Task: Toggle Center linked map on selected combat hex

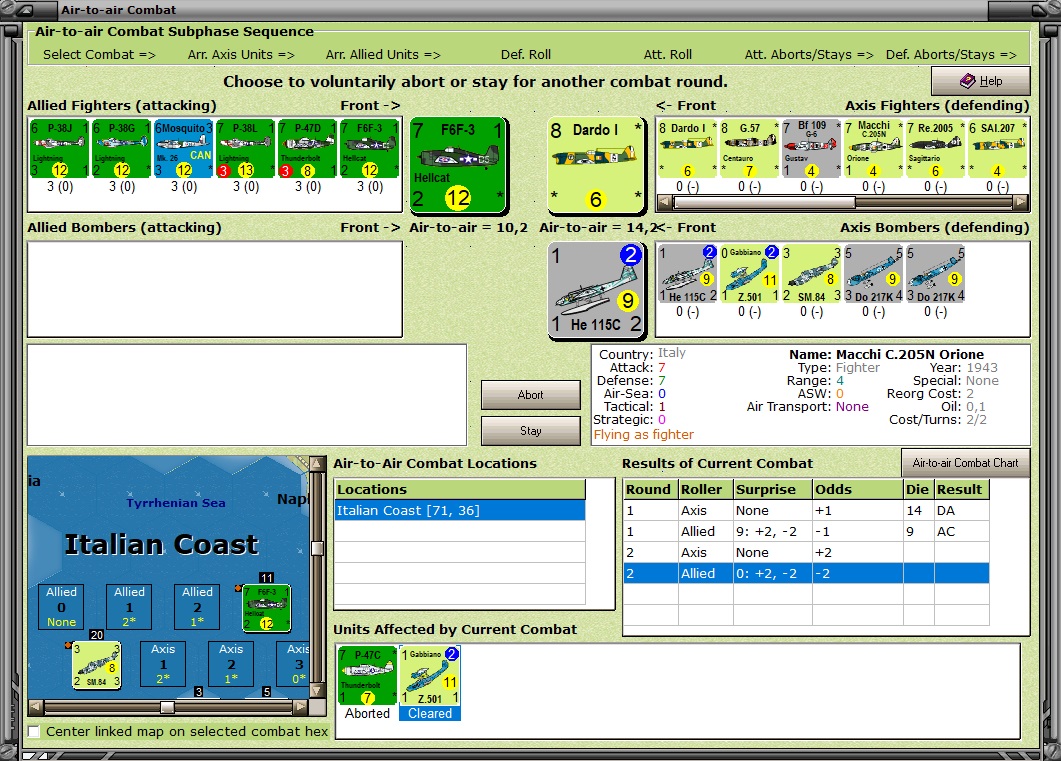Action: tap(33, 731)
